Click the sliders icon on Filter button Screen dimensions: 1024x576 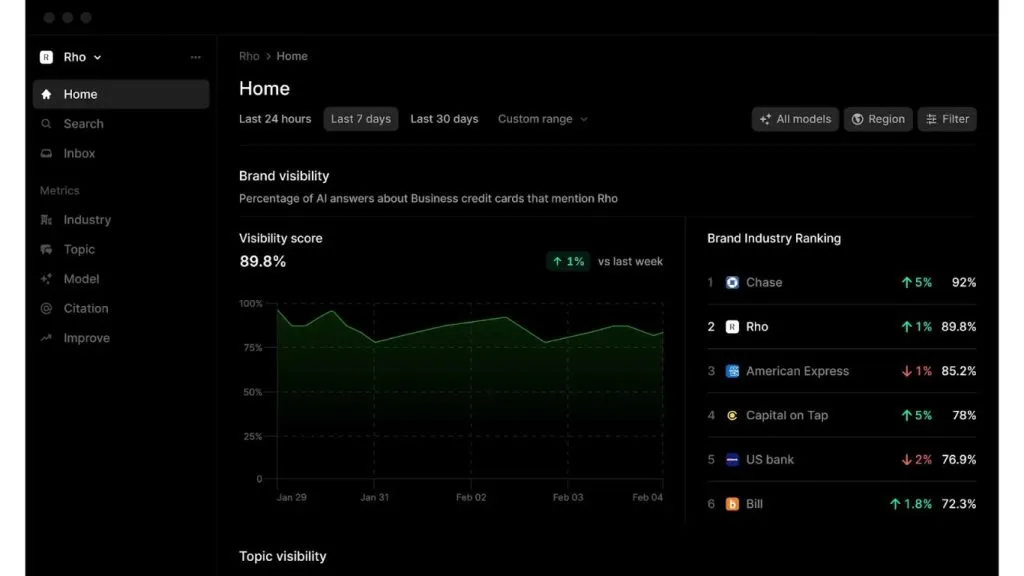pyautogui.click(x=931, y=119)
